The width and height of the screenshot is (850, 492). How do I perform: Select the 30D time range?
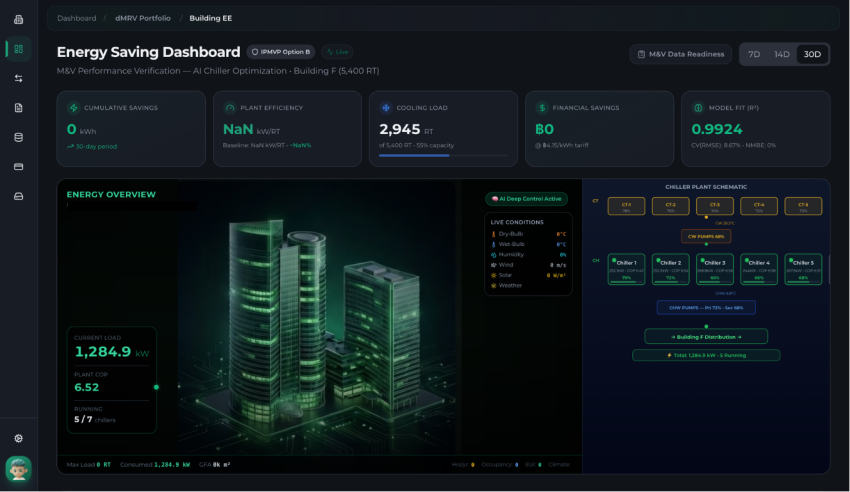(x=812, y=54)
